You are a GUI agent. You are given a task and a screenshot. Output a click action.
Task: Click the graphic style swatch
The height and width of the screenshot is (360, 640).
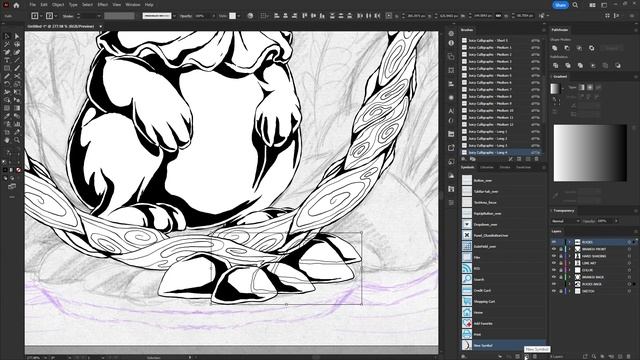tap(232, 16)
